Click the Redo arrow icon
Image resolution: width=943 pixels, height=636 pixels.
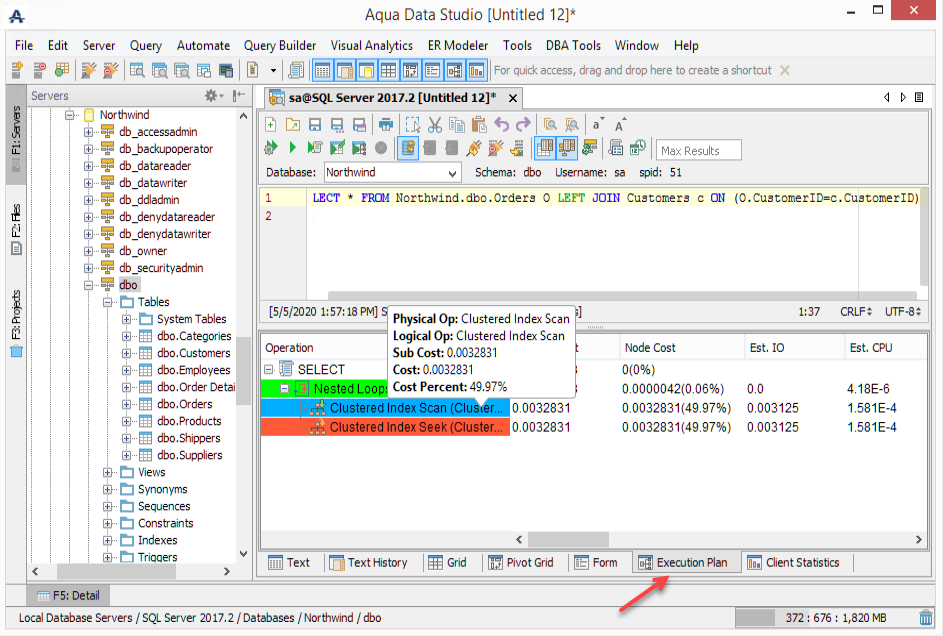523,125
